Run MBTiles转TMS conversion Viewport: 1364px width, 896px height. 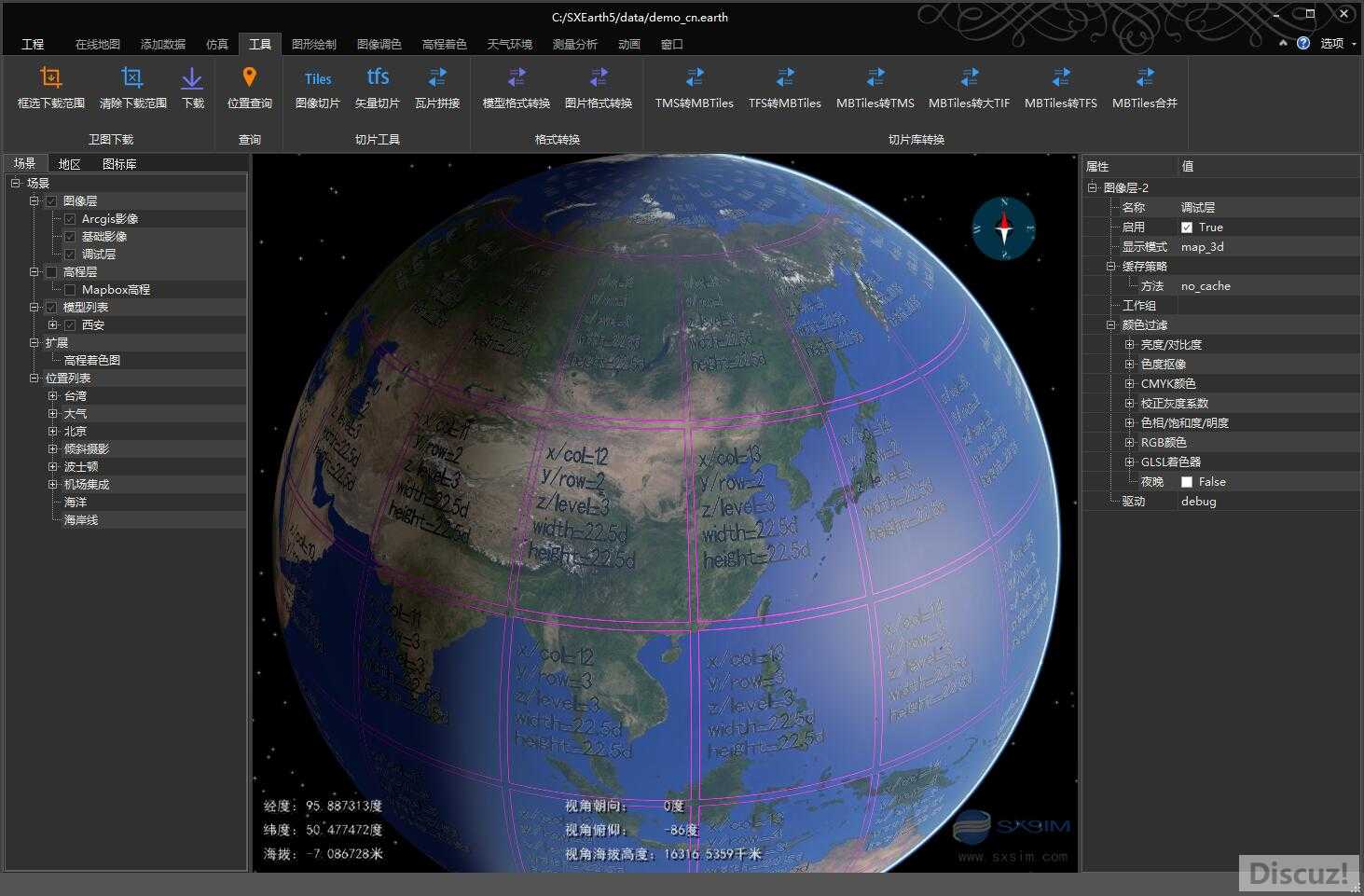point(875,77)
